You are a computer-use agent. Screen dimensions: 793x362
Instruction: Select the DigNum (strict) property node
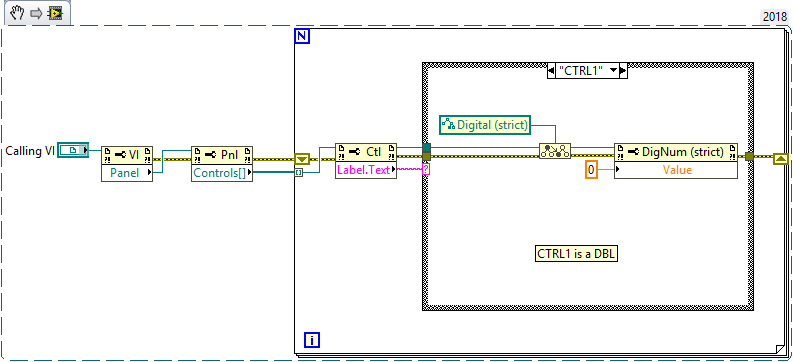coord(676,151)
